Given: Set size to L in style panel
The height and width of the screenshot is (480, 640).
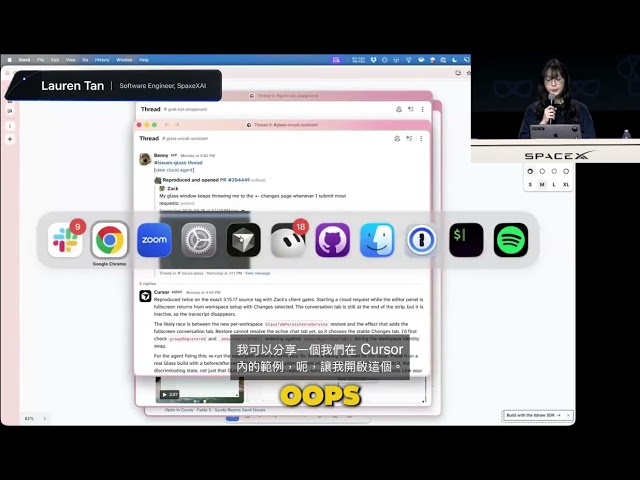Looking at the screenshot, I should [554, 184].
